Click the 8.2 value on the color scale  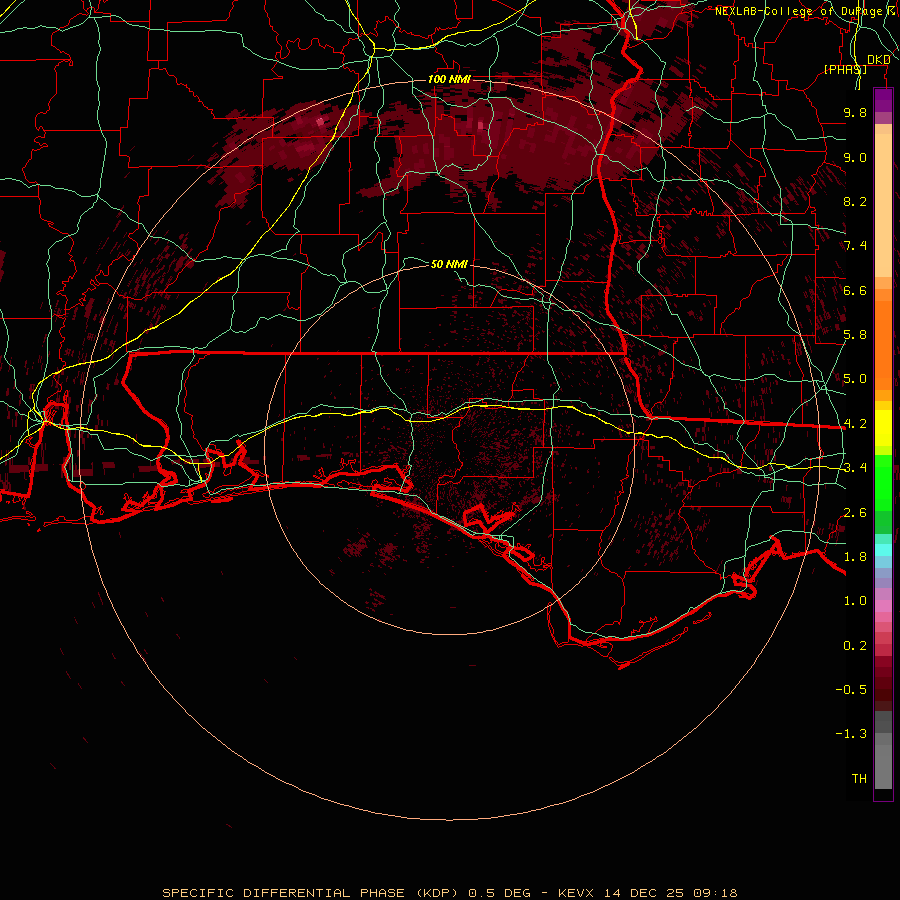[855, 201]
